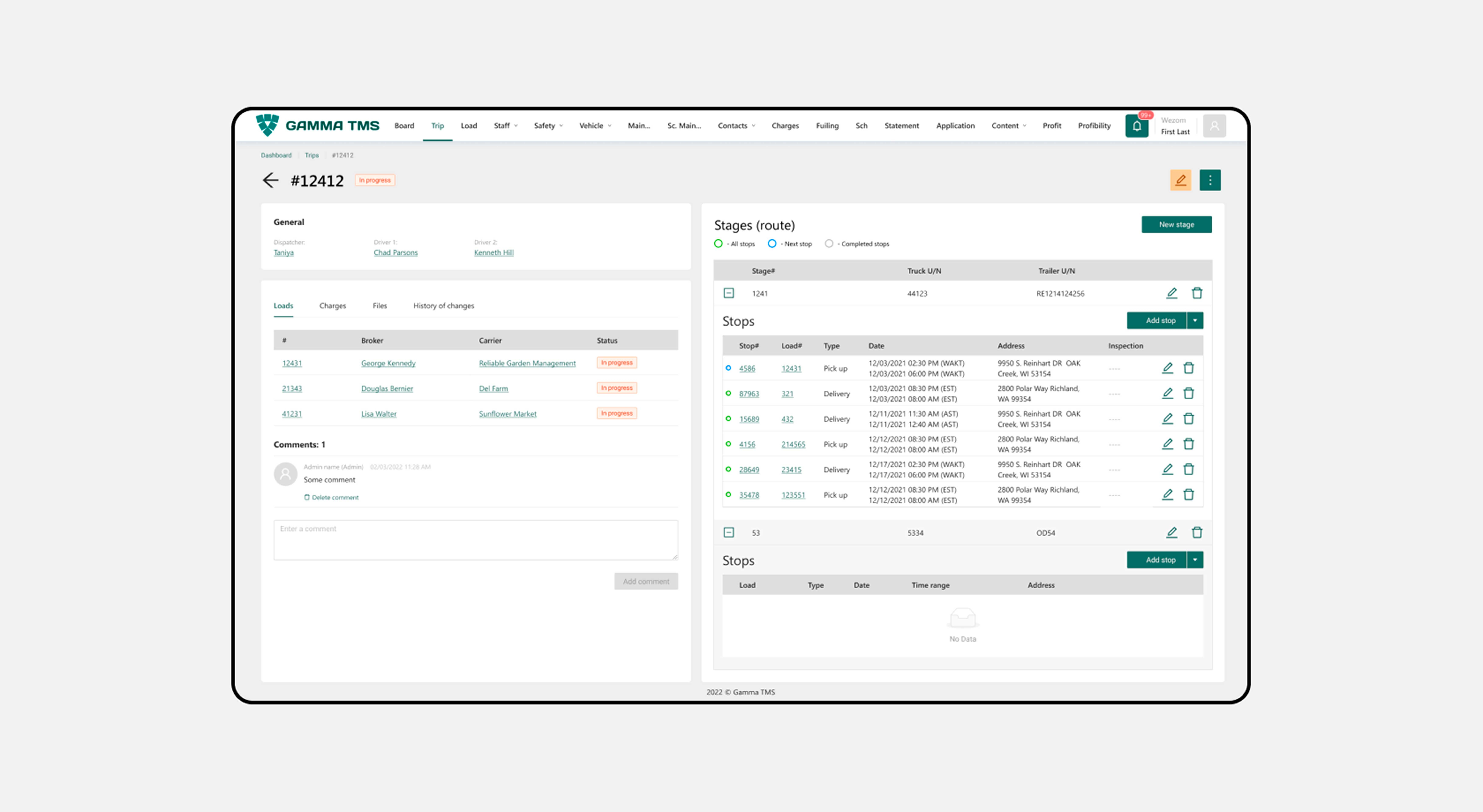
Task: Collapse stage 1241 with the minus box
Action: (728, 293)
